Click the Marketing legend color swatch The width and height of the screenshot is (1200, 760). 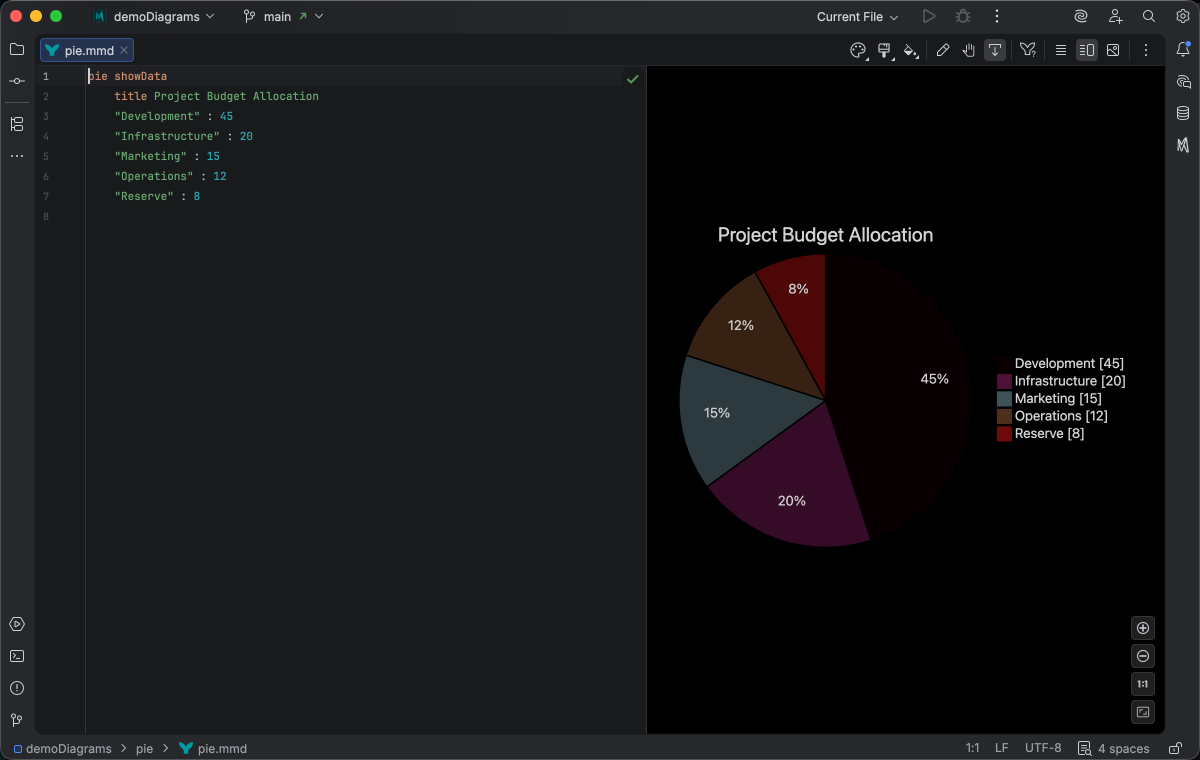pyautogui.click(x=1004, y=398)
